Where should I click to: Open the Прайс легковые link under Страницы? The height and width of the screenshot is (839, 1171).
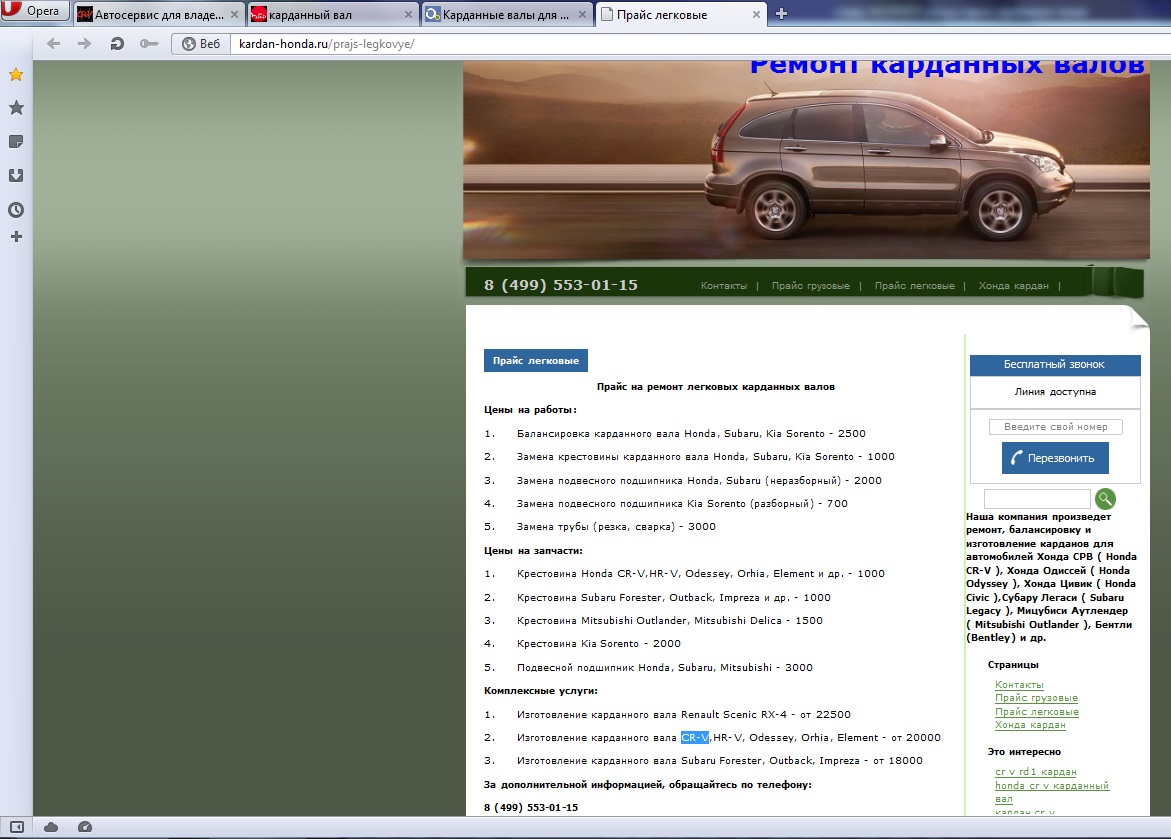tap(1037, 712)
